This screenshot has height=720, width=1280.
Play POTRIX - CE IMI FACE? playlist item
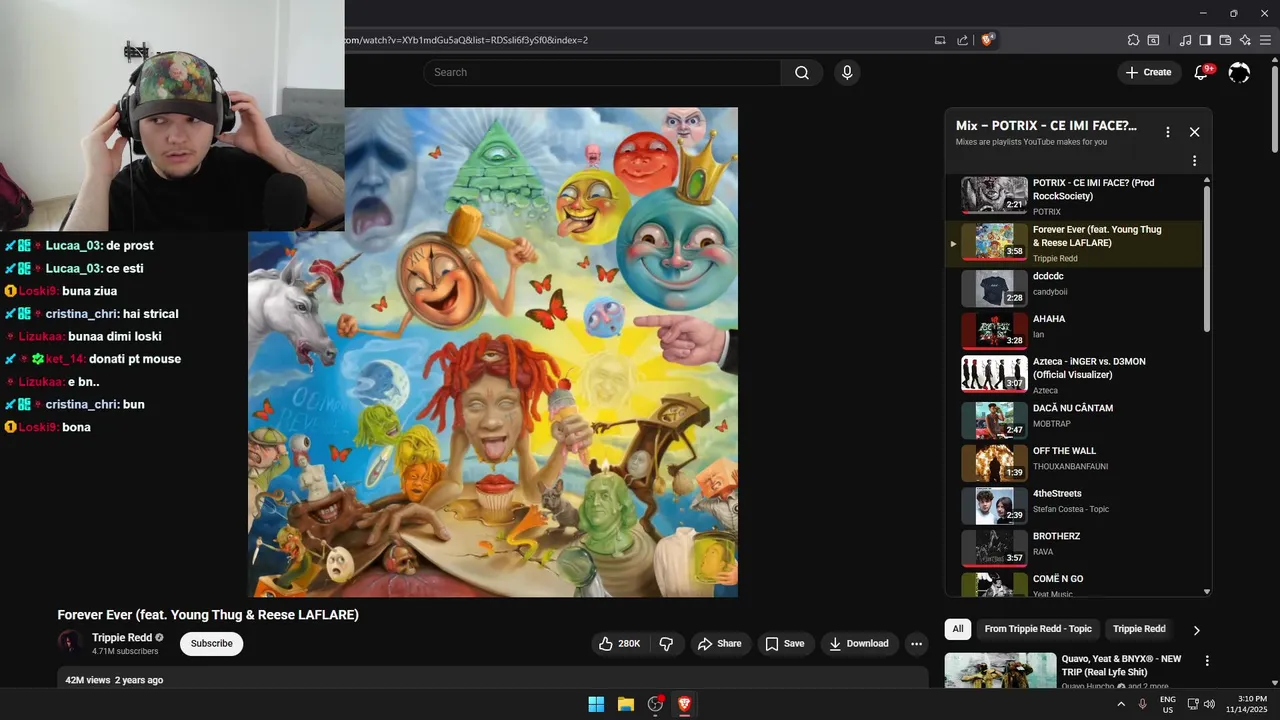pos(1073,196)
